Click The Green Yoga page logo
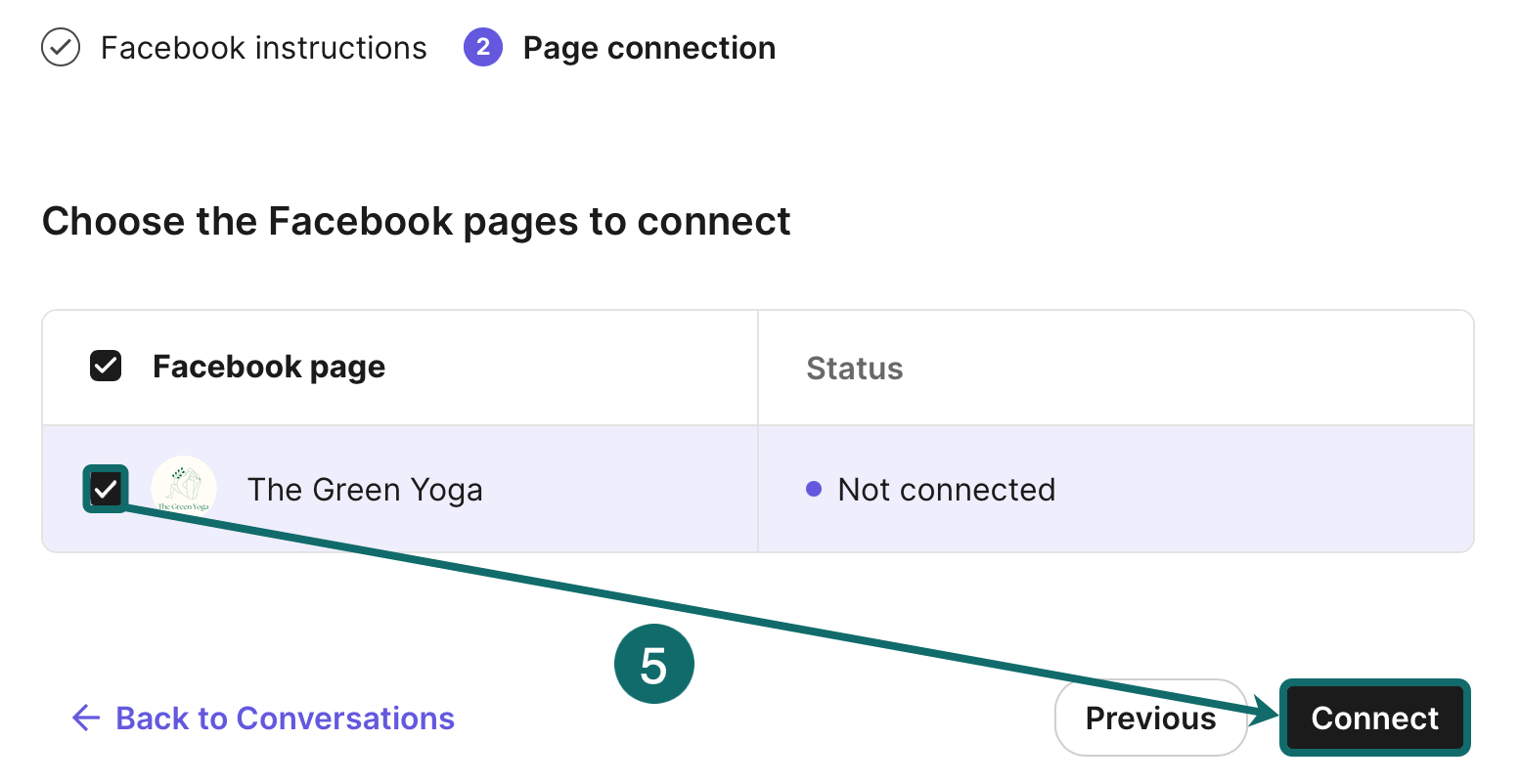This screenshot has width=1520, height=784. [184, 488]
